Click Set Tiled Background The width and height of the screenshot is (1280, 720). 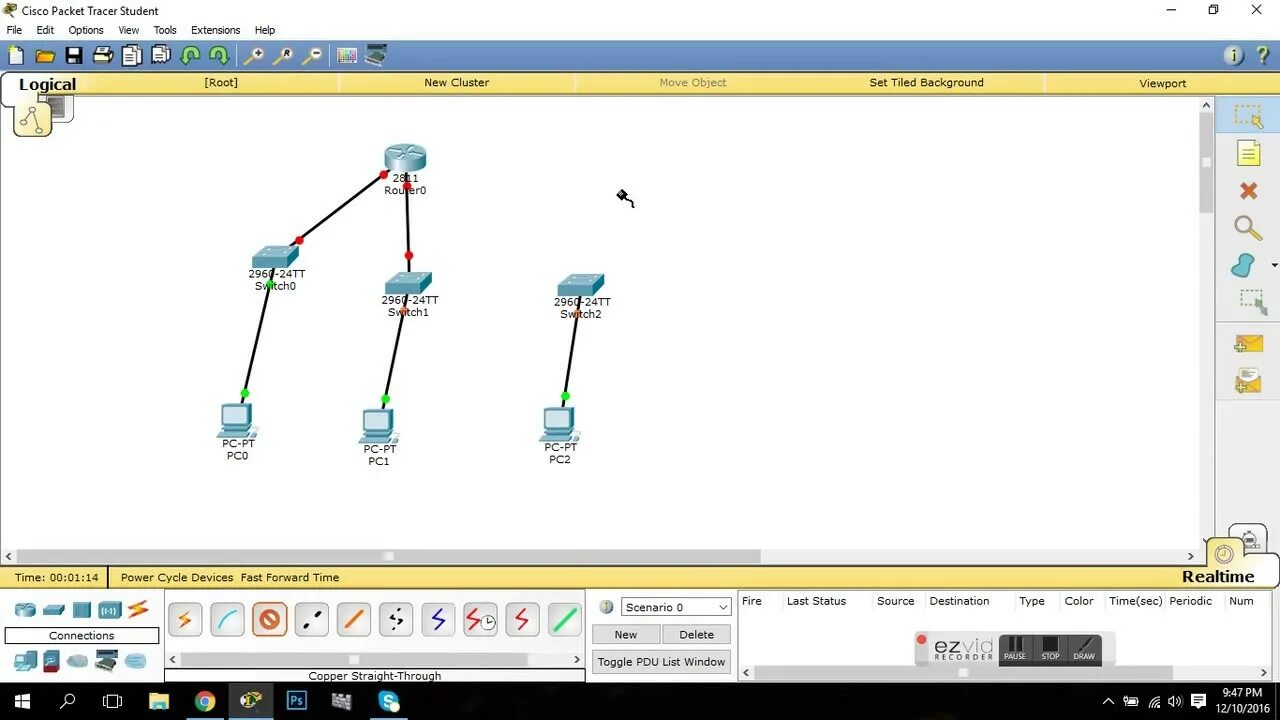click(926, 83)
